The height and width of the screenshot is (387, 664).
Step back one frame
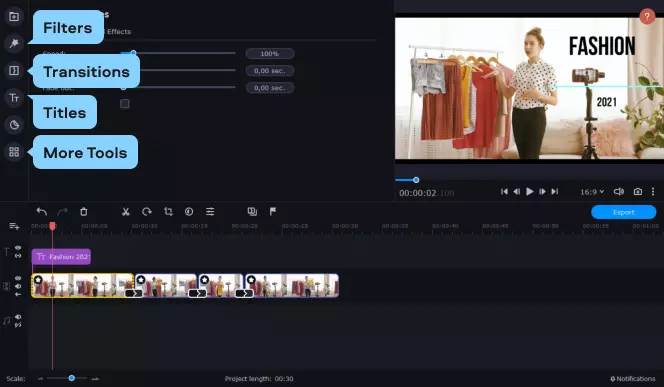(x=517, y=192)
